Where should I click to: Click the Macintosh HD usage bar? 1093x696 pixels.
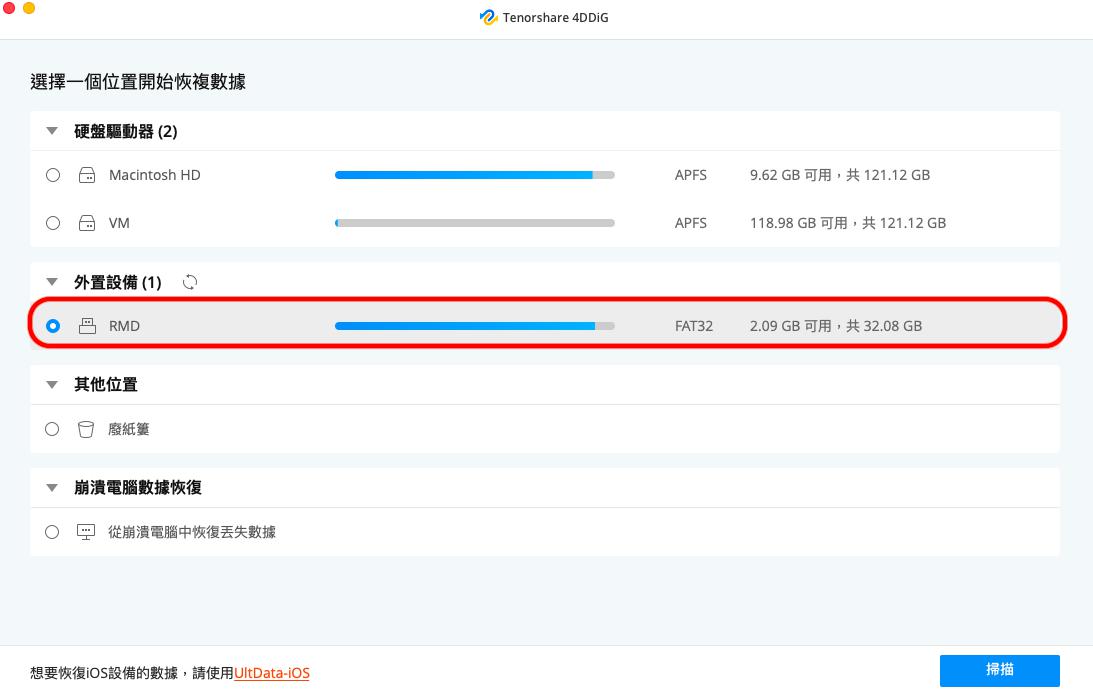click(475, 175)
